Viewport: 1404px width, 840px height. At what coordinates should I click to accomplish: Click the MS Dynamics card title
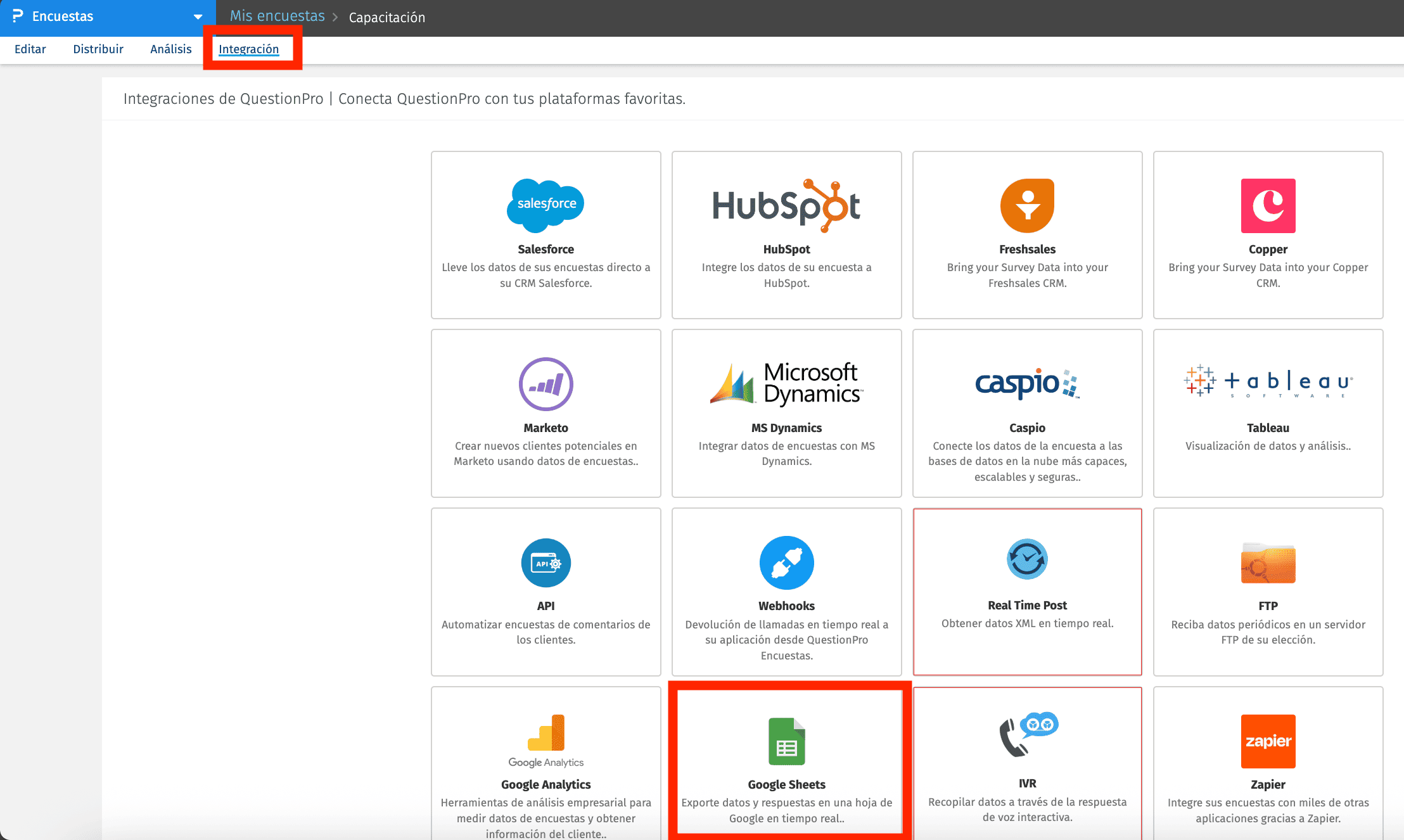click(786, 428)
